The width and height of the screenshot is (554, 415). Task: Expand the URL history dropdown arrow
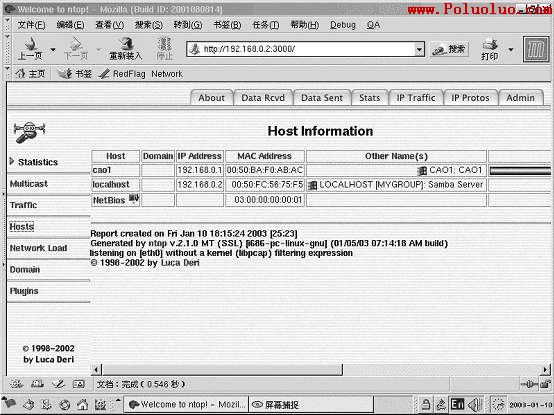(419, 49)
